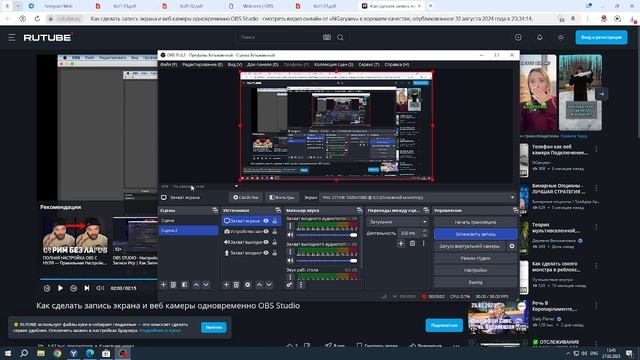Open the Затухание transition dropdown
Viewport: 640px width, 360px height.
(x=398, y=222)
